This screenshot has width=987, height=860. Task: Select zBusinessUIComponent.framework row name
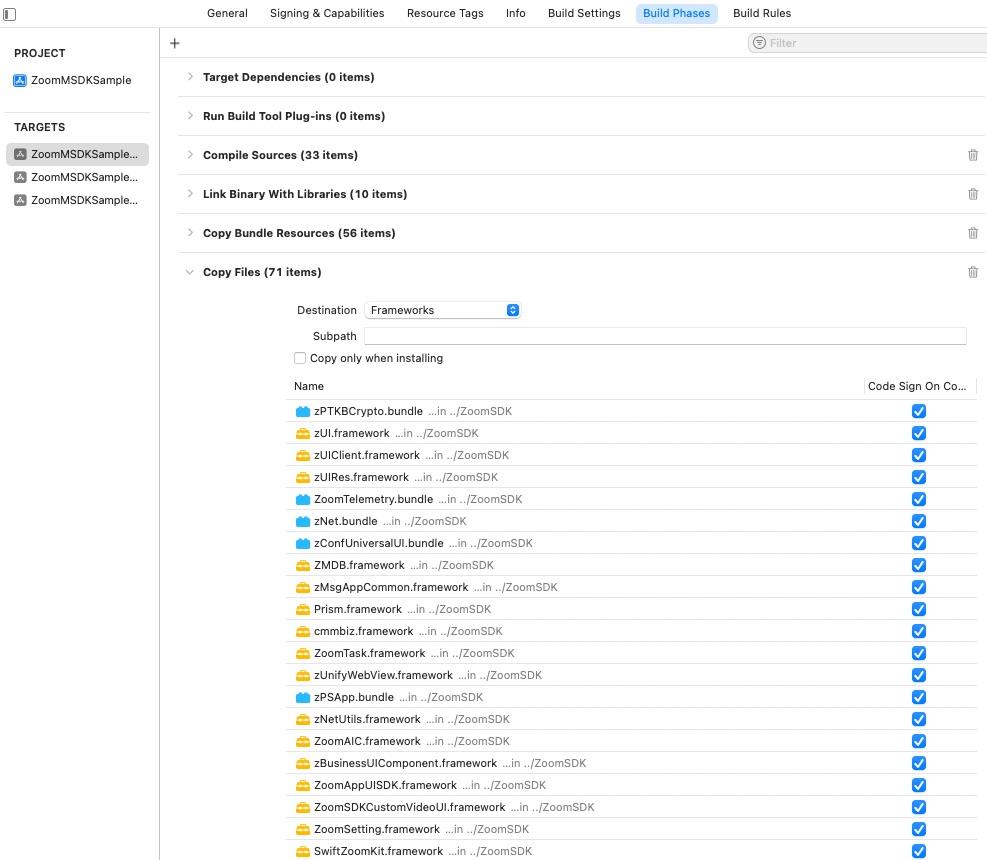click(405, 764)
